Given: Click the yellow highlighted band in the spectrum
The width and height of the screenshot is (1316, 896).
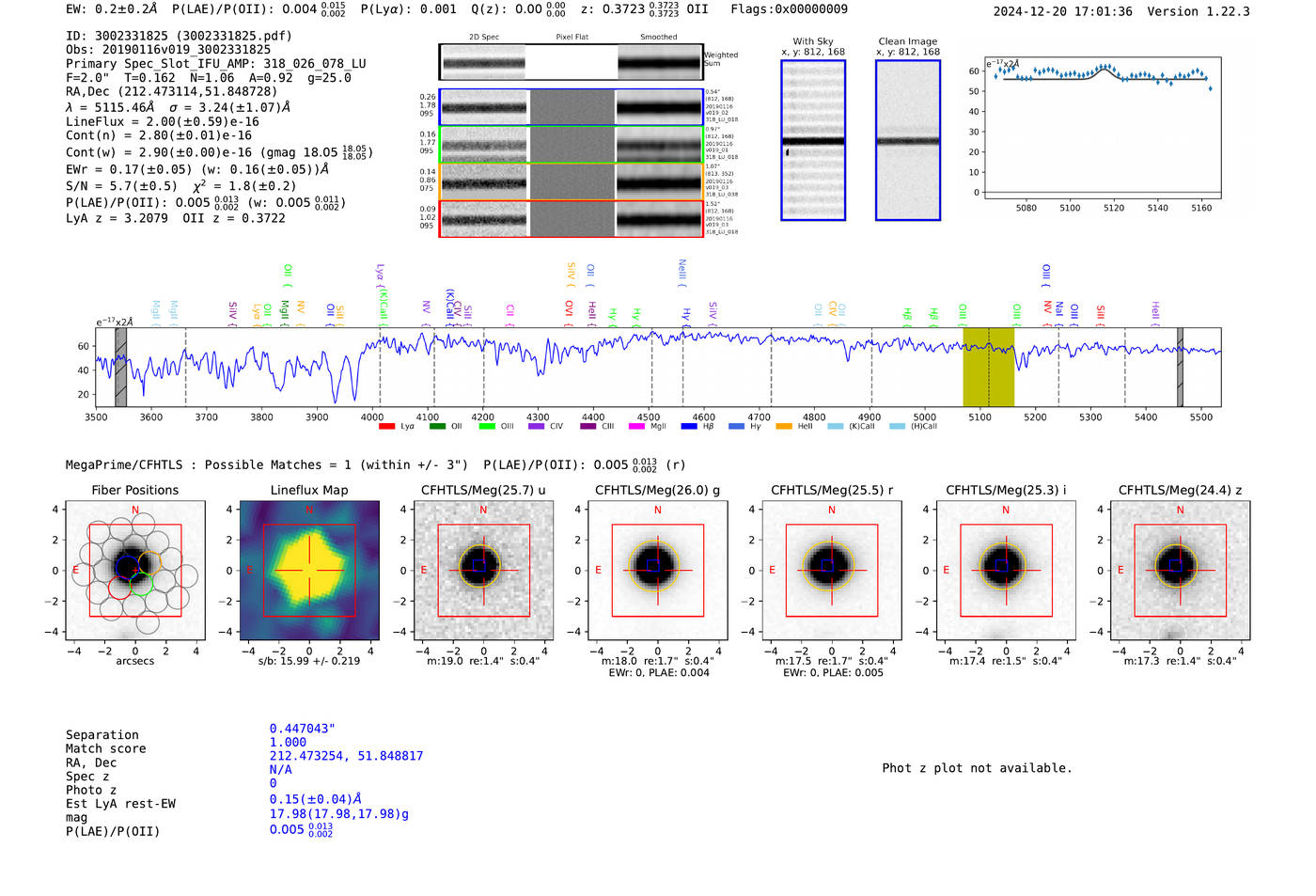Looking at the screenshot, I should pos(989,367).
